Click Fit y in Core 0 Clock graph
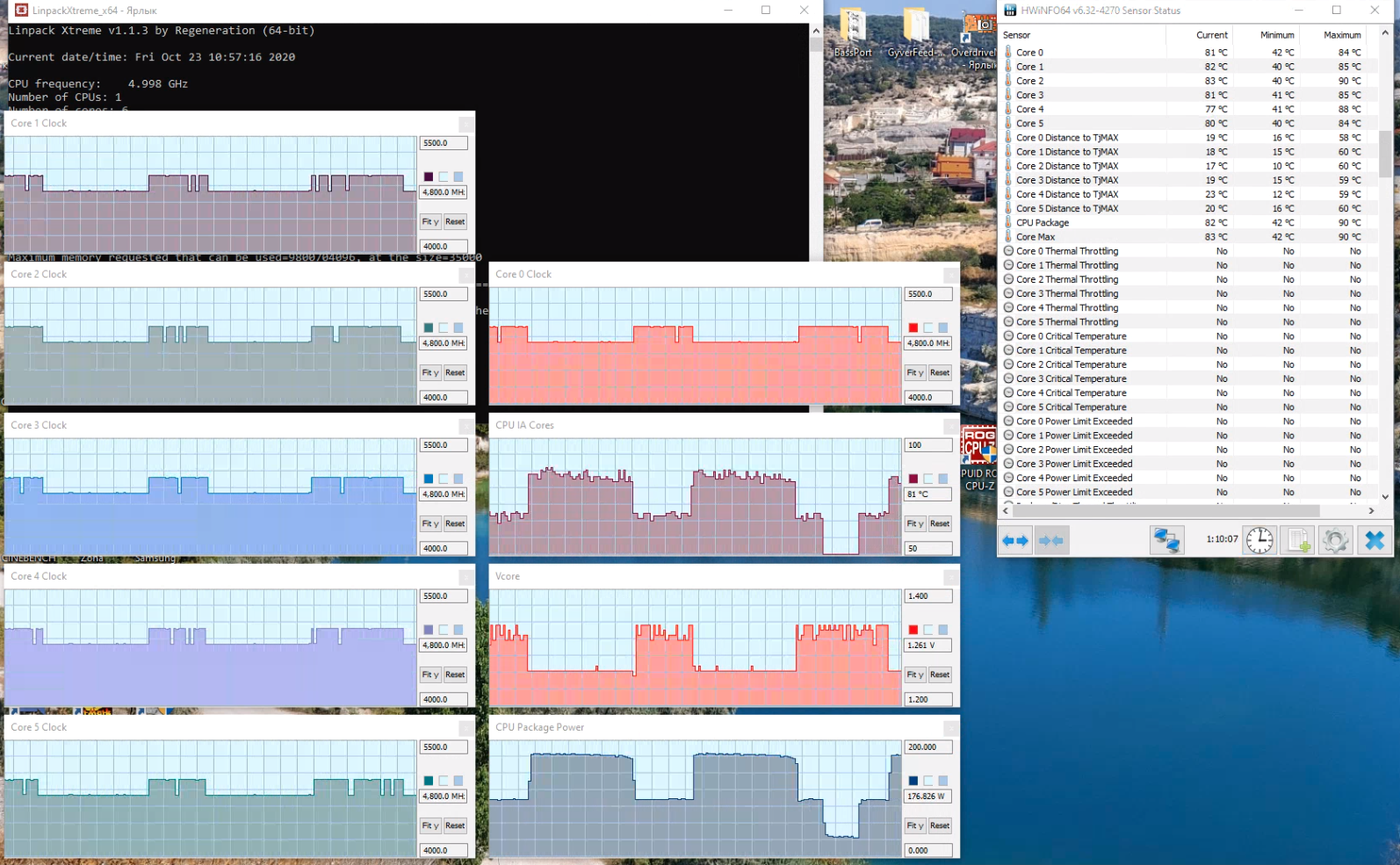Screen dimensions: 1400x865 tap(915, 373)
